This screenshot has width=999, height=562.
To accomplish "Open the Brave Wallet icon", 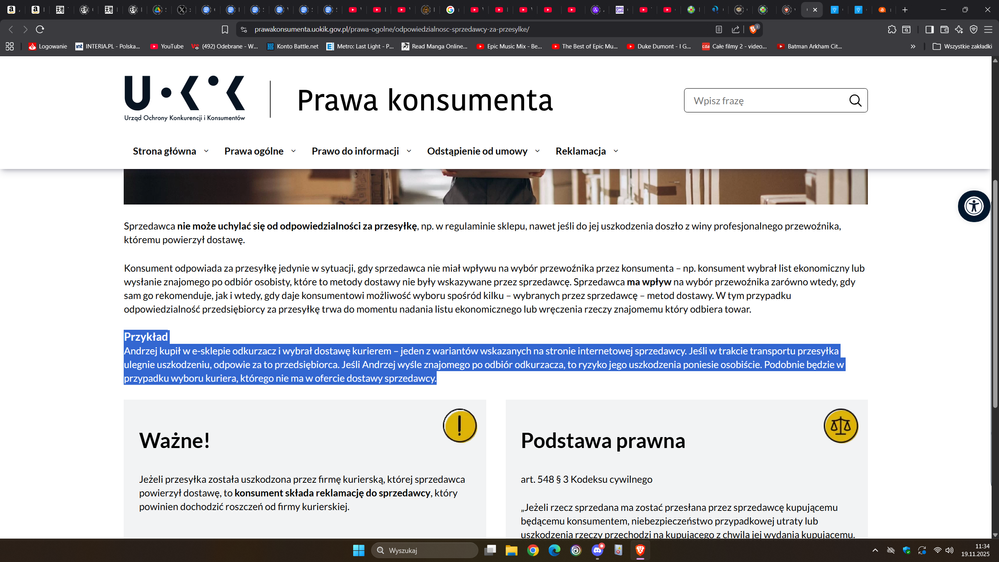I will 944,29.
